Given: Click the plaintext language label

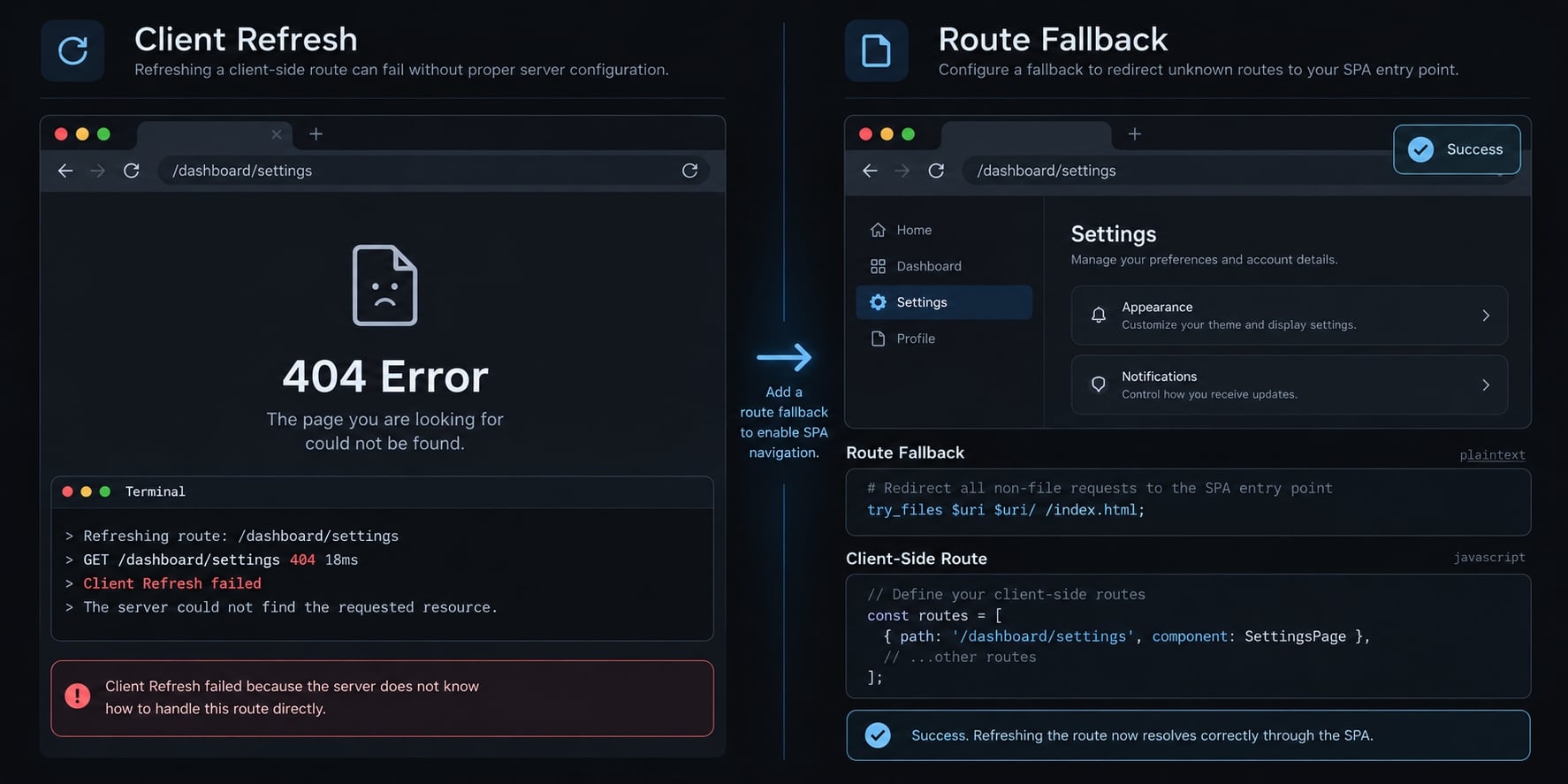Looking at the screenshot, I should (x=1492, y=455).
